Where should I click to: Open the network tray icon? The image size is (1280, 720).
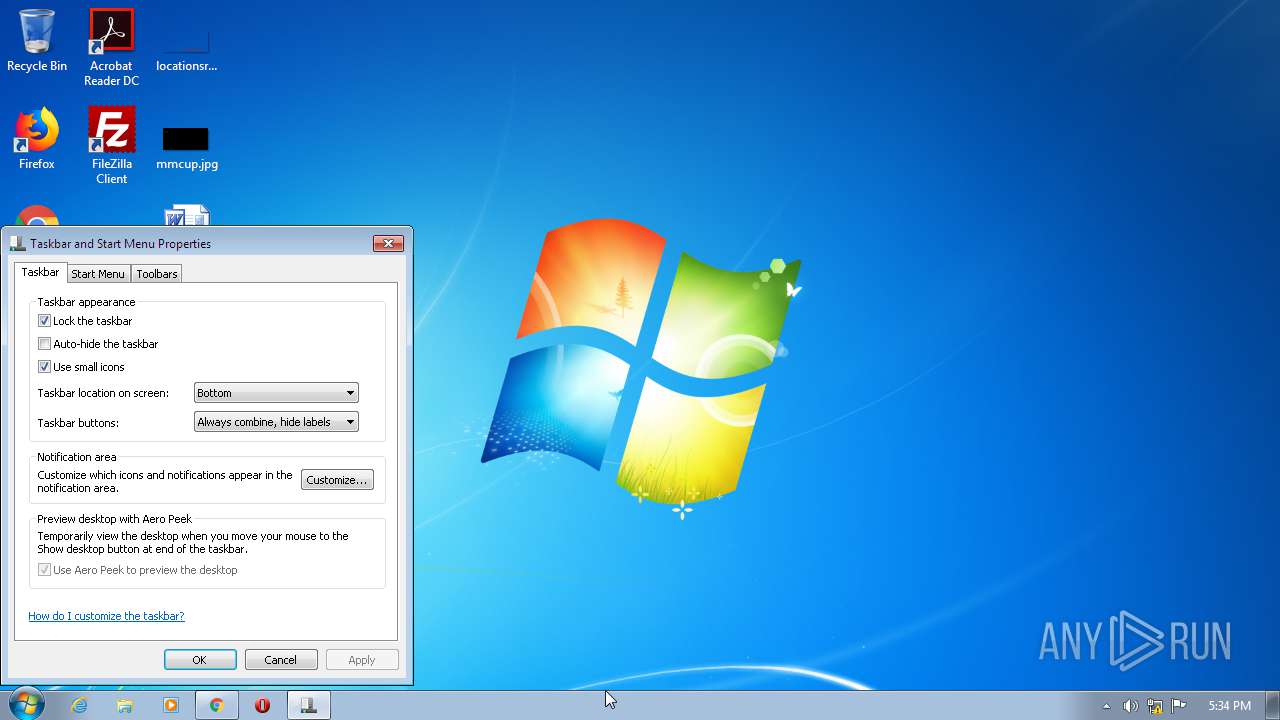pyautogui.click(x=1155, y=706)
